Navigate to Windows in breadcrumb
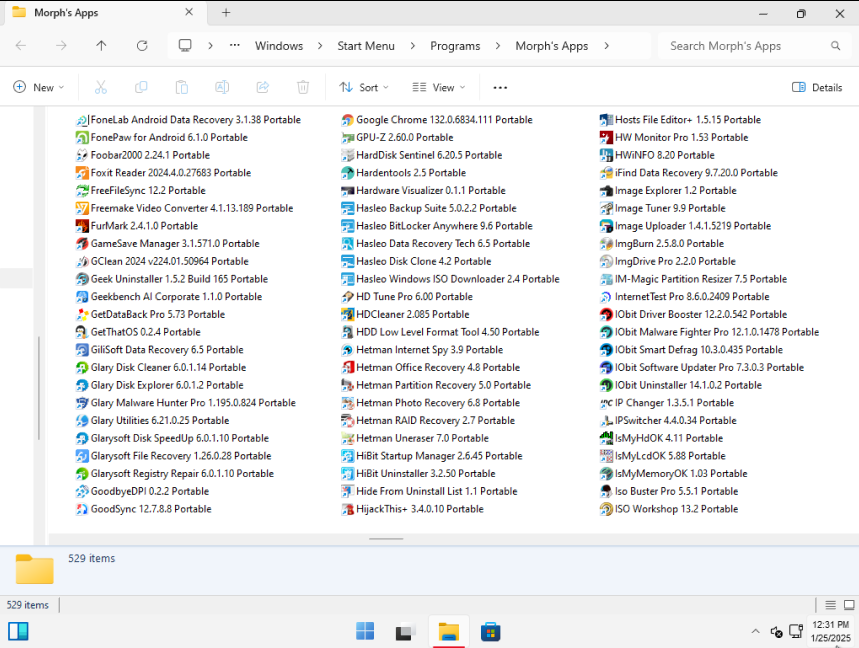Viewport: 859px width, 648px height. (279, 46)
